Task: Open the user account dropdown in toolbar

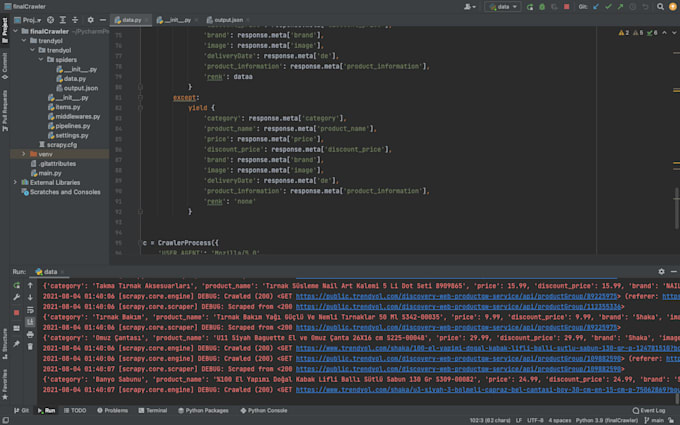Action: coord(470,7)
